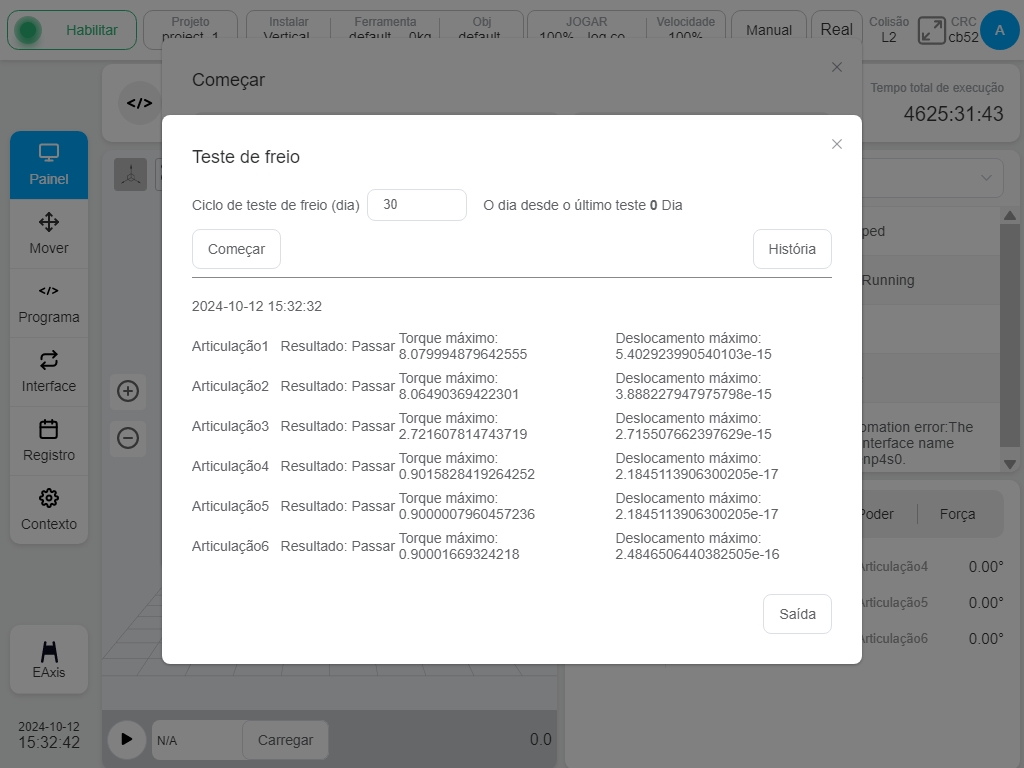Open the user avatar A menu
This screenshot has height=768, width=1024.
tap(999, 30)
